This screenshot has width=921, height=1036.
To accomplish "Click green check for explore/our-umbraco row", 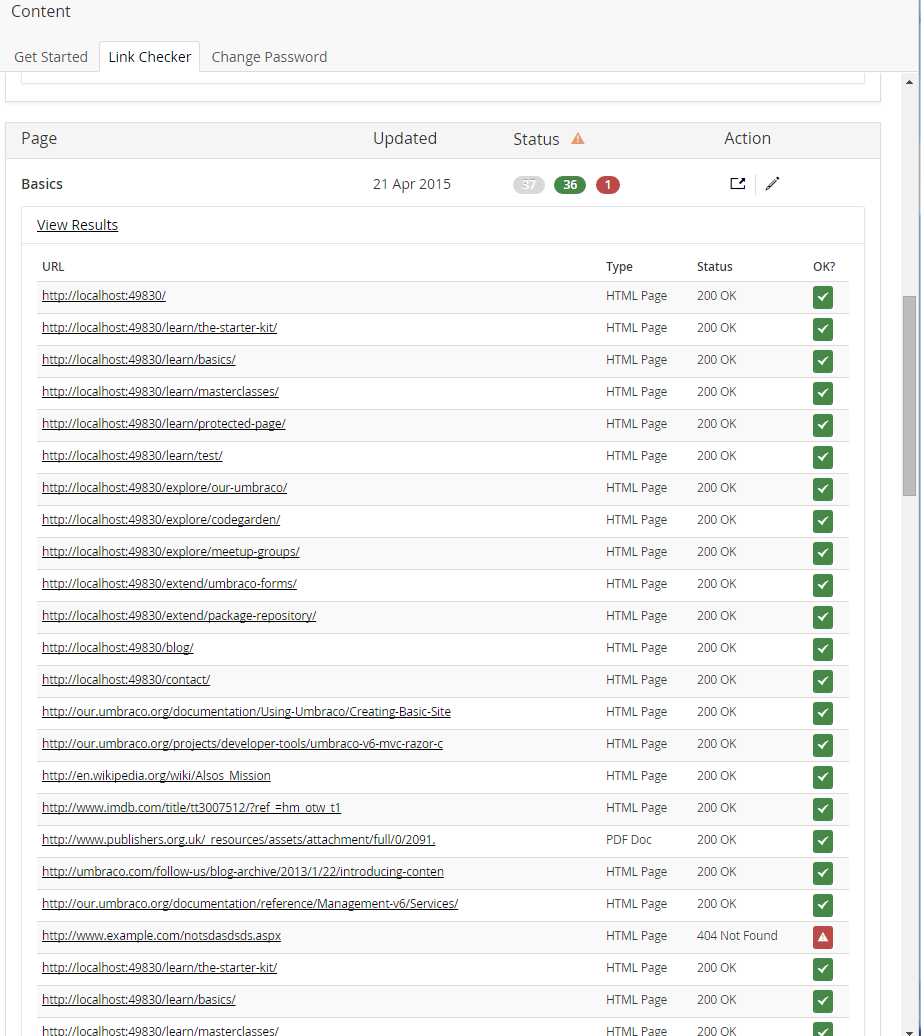I will (x=823, y=489).
